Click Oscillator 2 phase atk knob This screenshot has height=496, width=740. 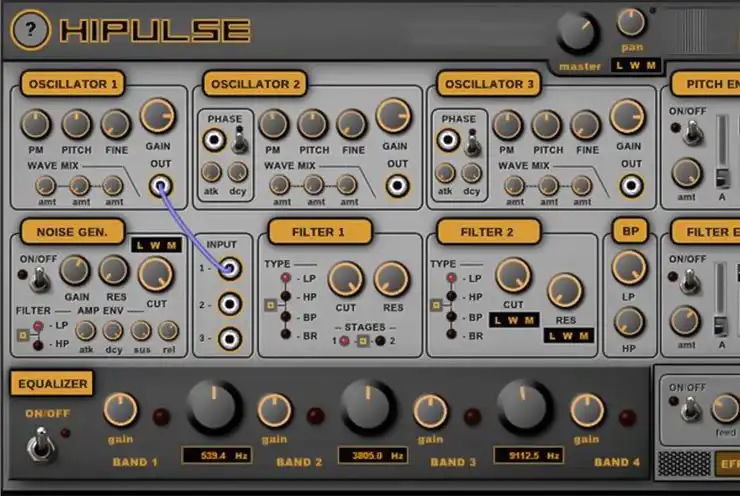211,173
